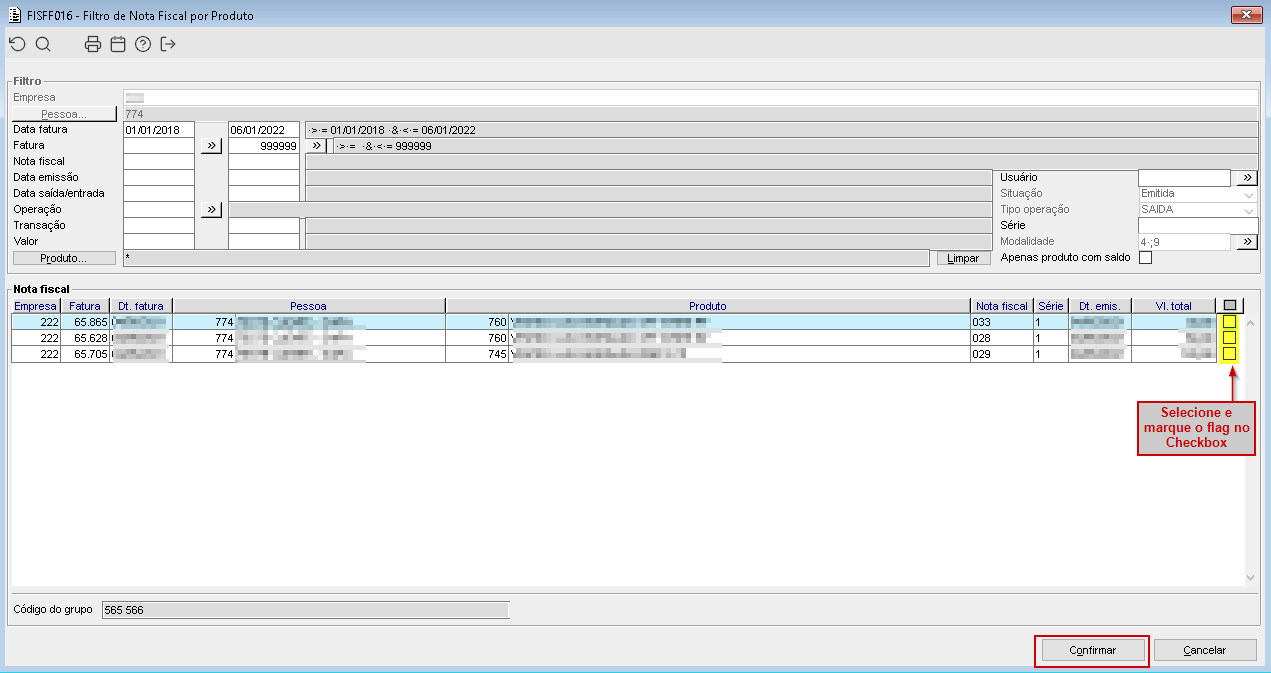Viewport: 1271px width, 673px height.
Task: Click the Nota fiscal column header
Action: pyautogui.click(x=1002, y=306)
